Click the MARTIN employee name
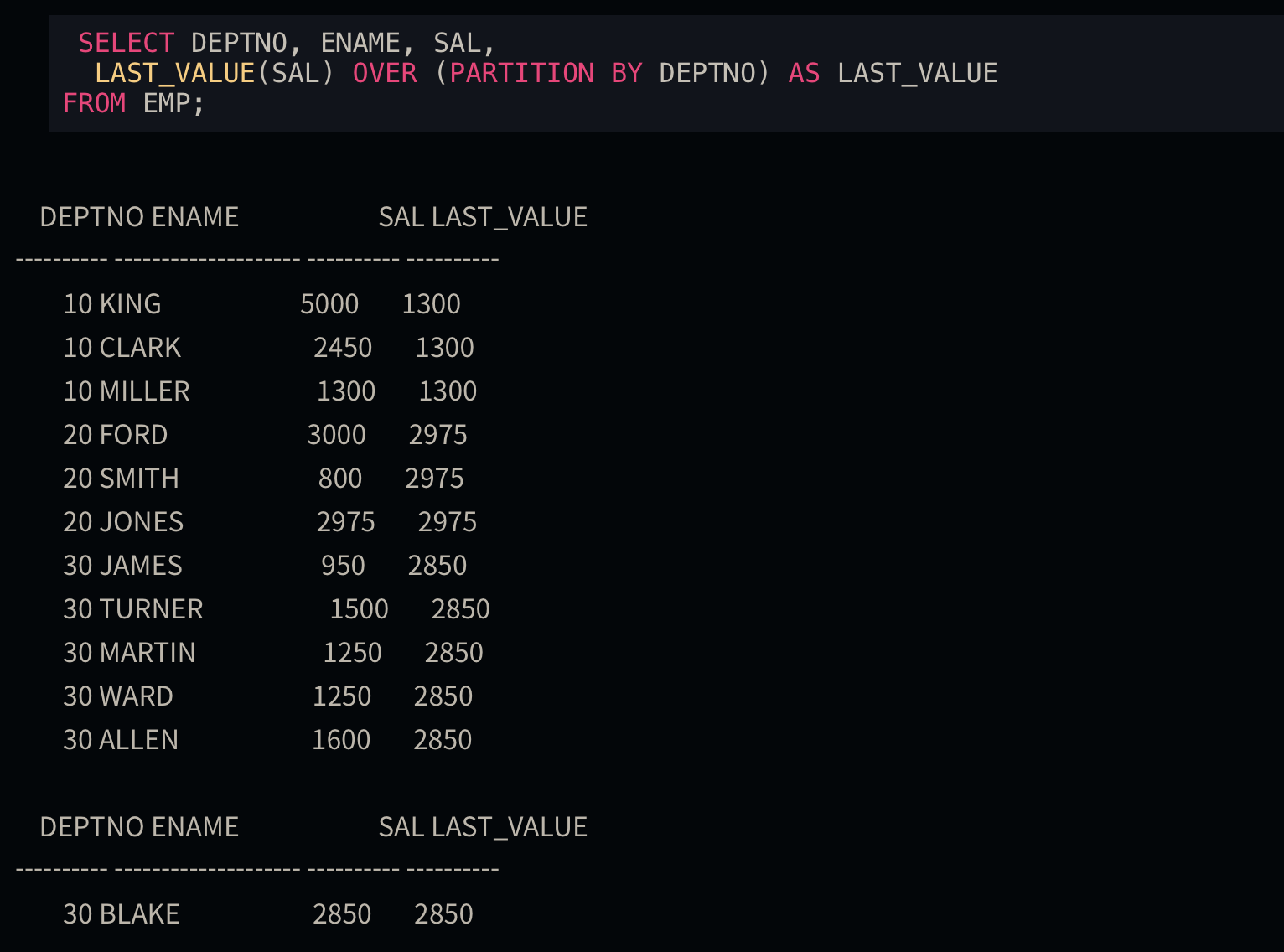 [x=147, y=652]
